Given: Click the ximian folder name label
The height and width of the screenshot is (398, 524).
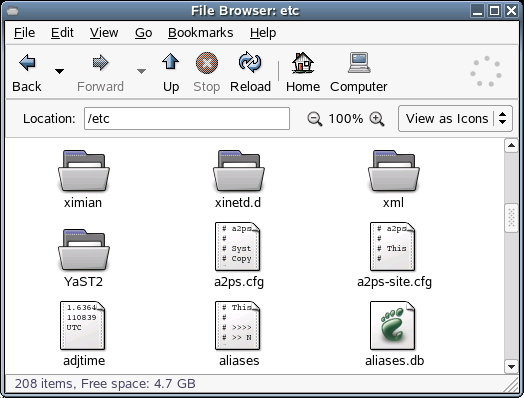Looking at the screenshot, I should click(83, 203).
